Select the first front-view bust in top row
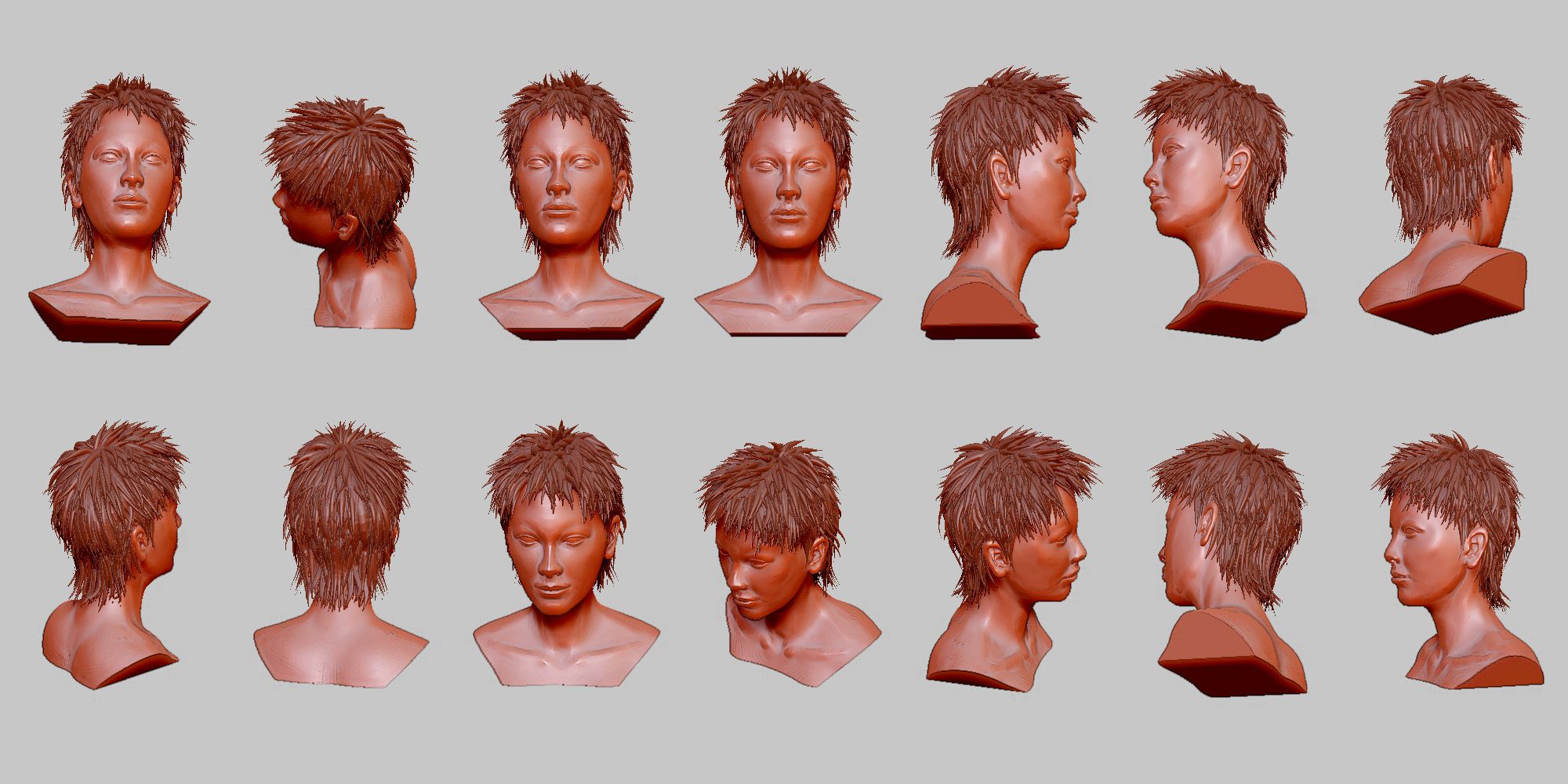 click(120, 209)
